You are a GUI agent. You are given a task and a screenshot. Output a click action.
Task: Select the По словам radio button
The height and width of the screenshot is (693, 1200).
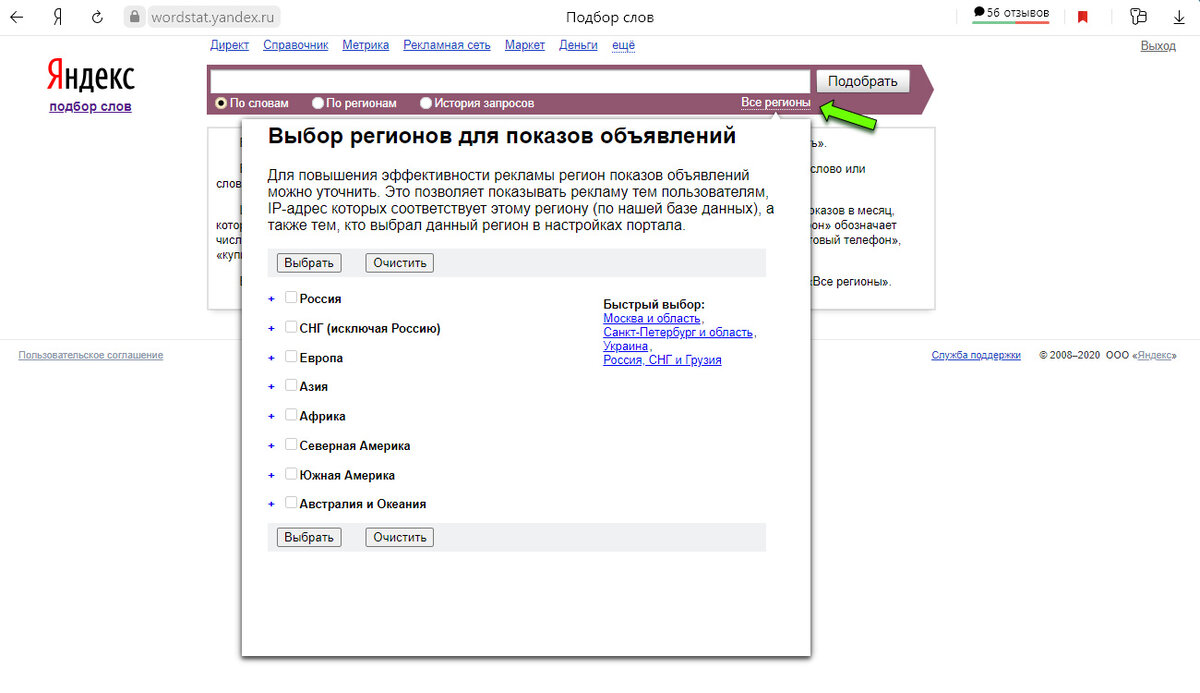(221, 103)
